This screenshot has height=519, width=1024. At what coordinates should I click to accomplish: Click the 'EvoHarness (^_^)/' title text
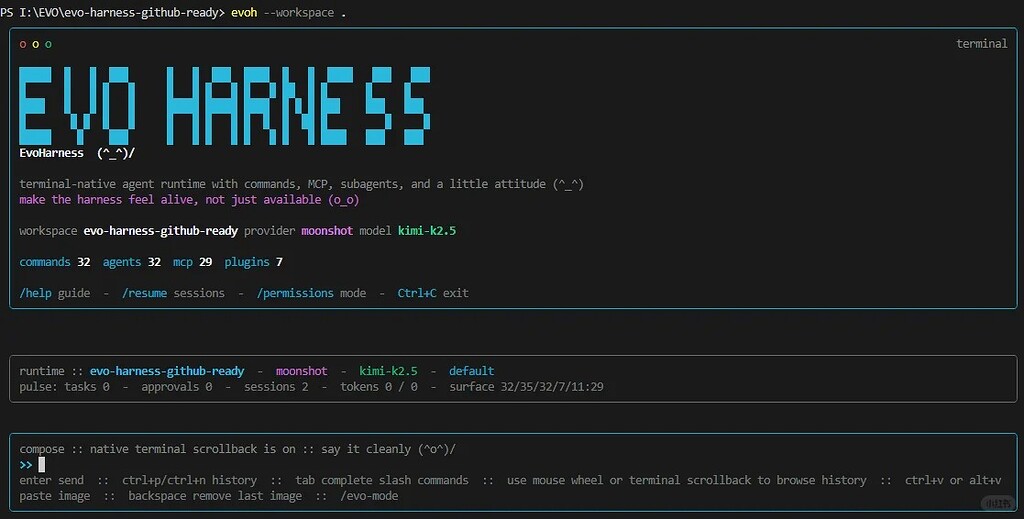(77, 153)
